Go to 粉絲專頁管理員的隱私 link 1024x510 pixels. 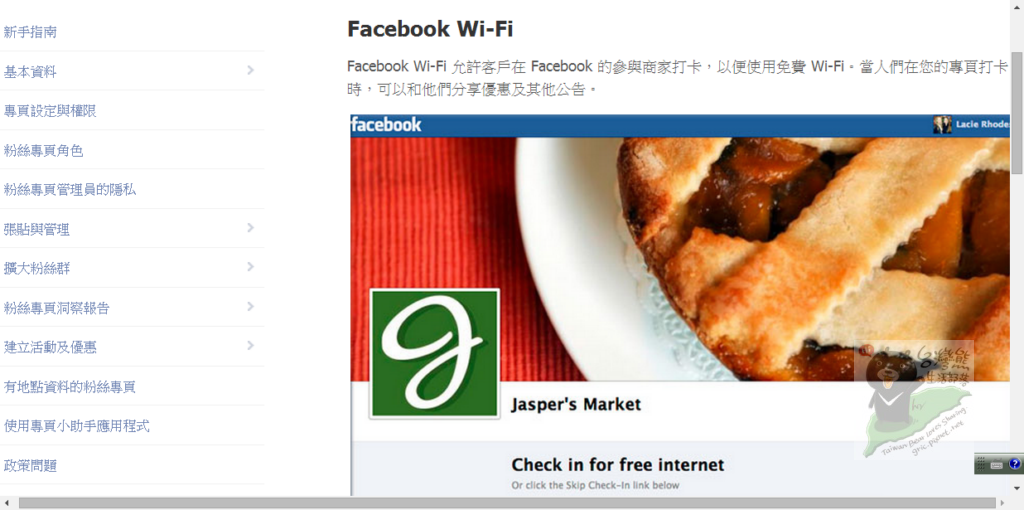tap(70, 190)
